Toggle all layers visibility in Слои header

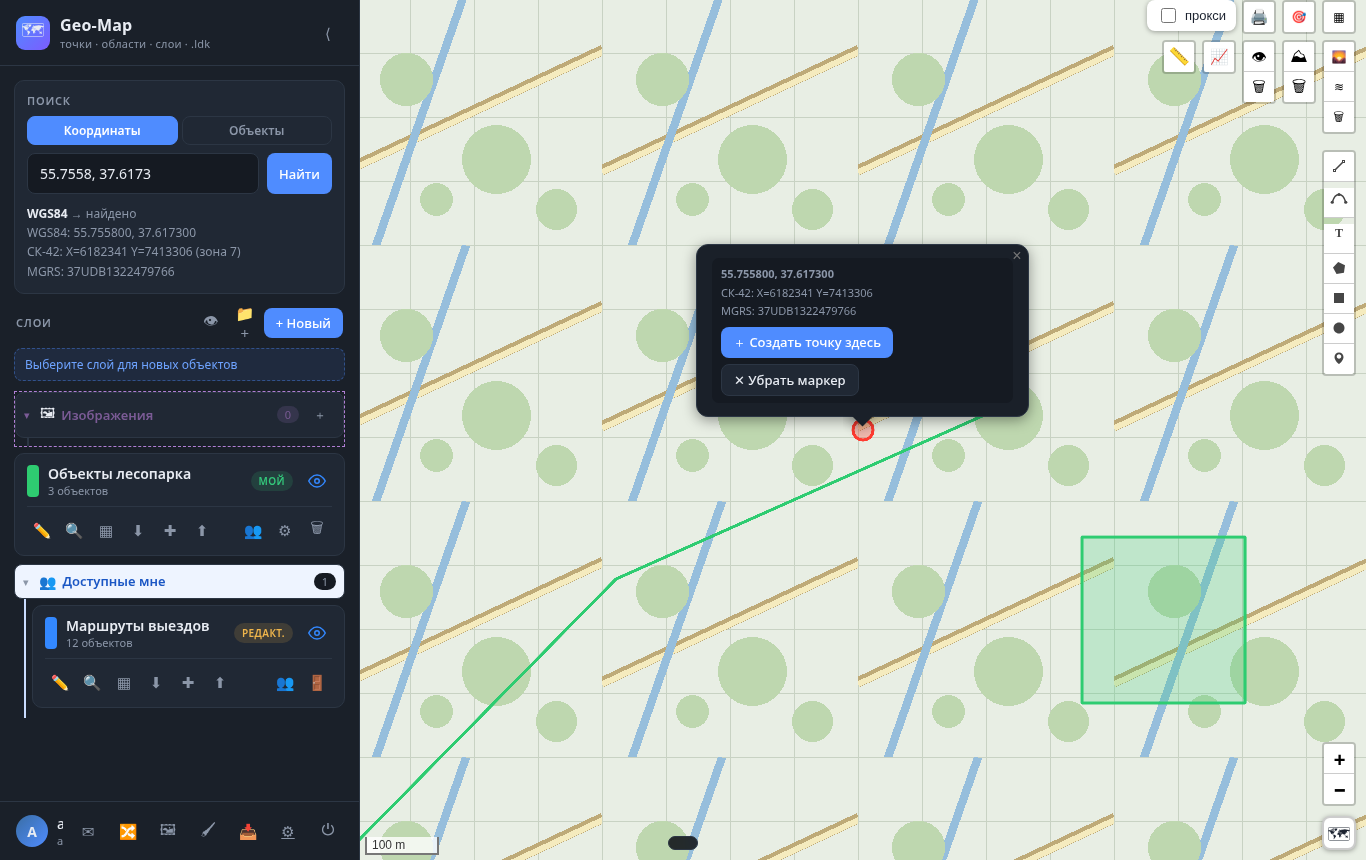[x=210, y=322]
